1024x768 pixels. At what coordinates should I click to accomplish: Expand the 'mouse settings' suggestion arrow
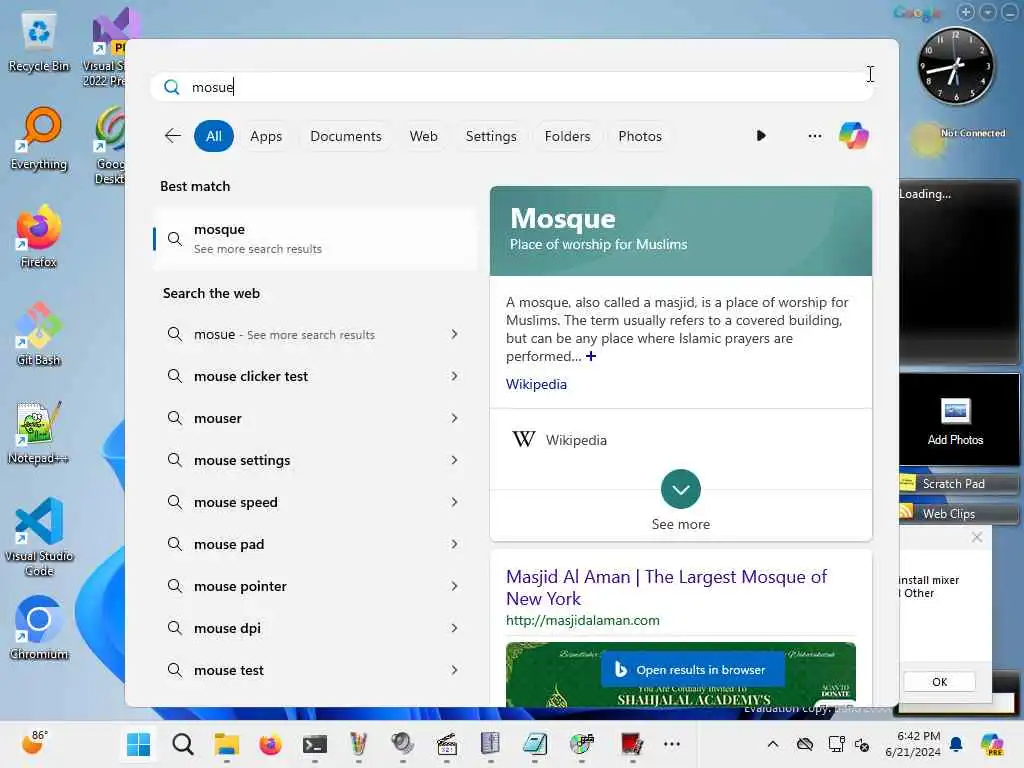[455, 460]
